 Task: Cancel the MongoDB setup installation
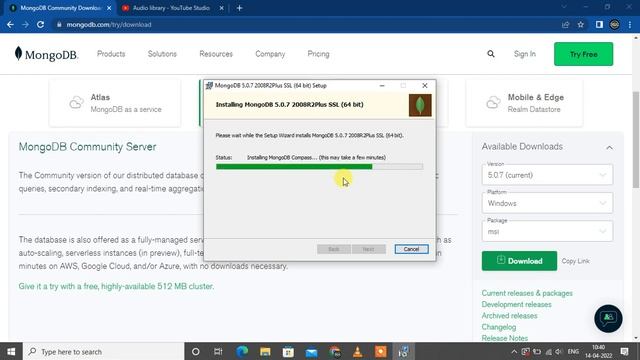411,249
